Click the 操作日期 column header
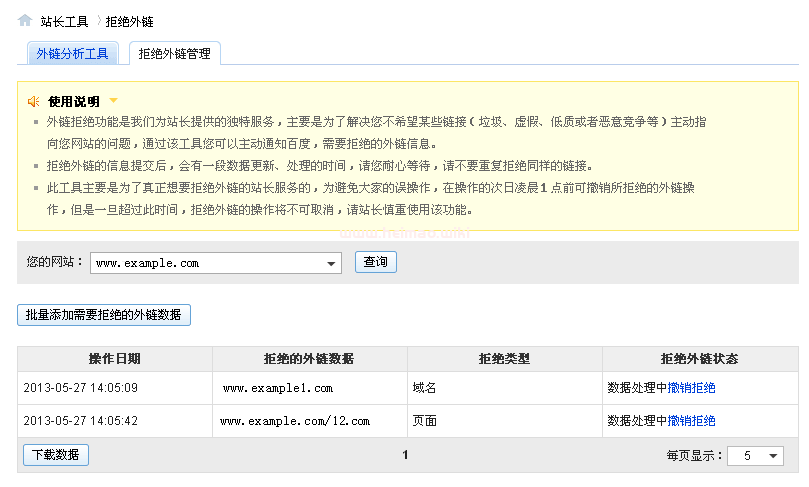The image size is (809, 487). pos(114,359)
